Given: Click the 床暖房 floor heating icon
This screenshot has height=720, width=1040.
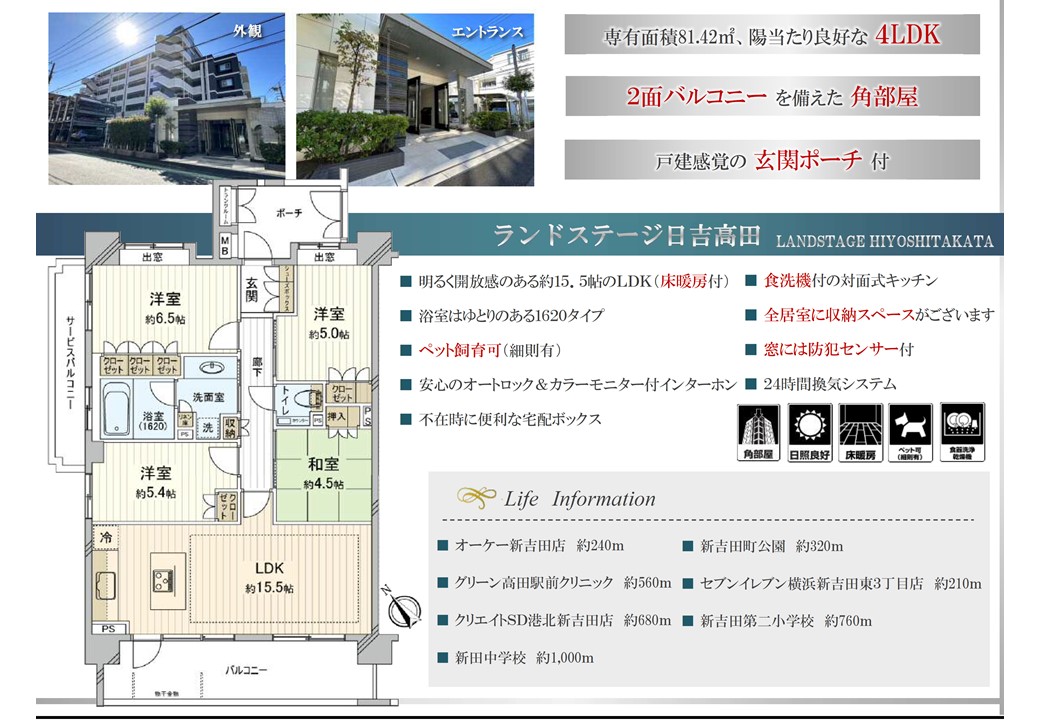Looking at the screenshot, I should tap(859, 427).
